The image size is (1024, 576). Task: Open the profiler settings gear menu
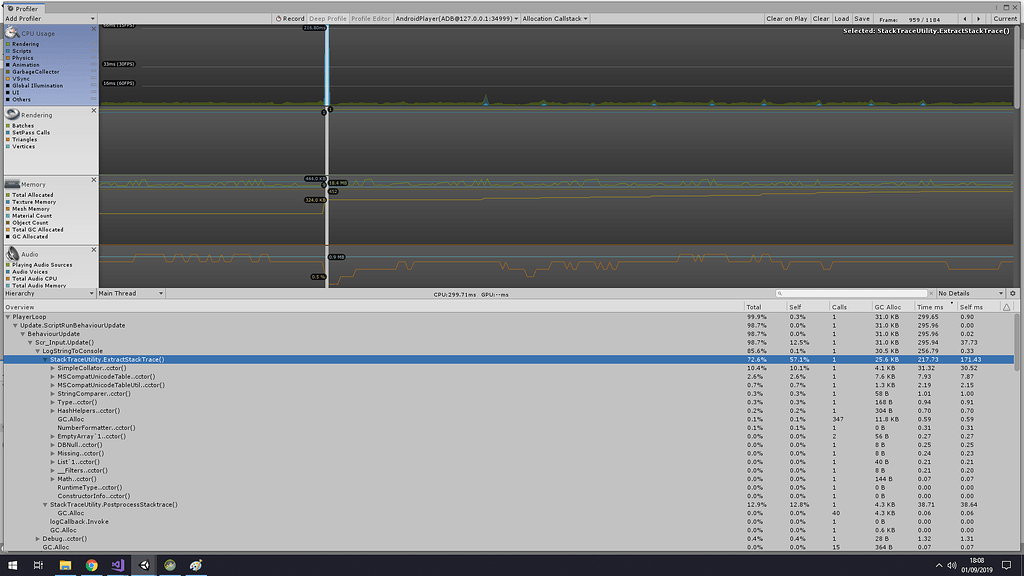(1012, 293)
